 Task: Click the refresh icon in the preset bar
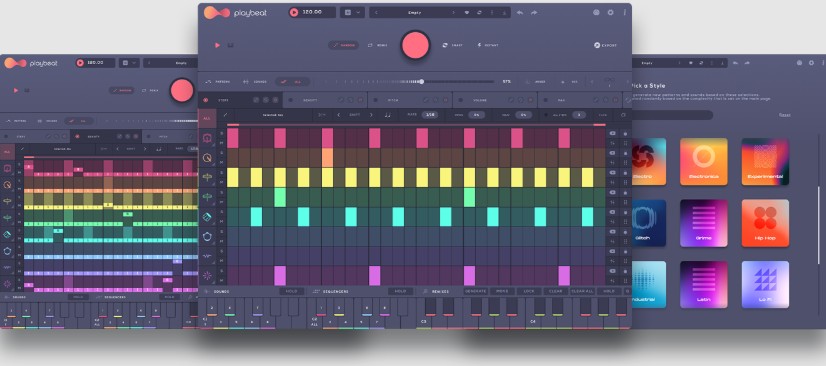tap(479, 12)
